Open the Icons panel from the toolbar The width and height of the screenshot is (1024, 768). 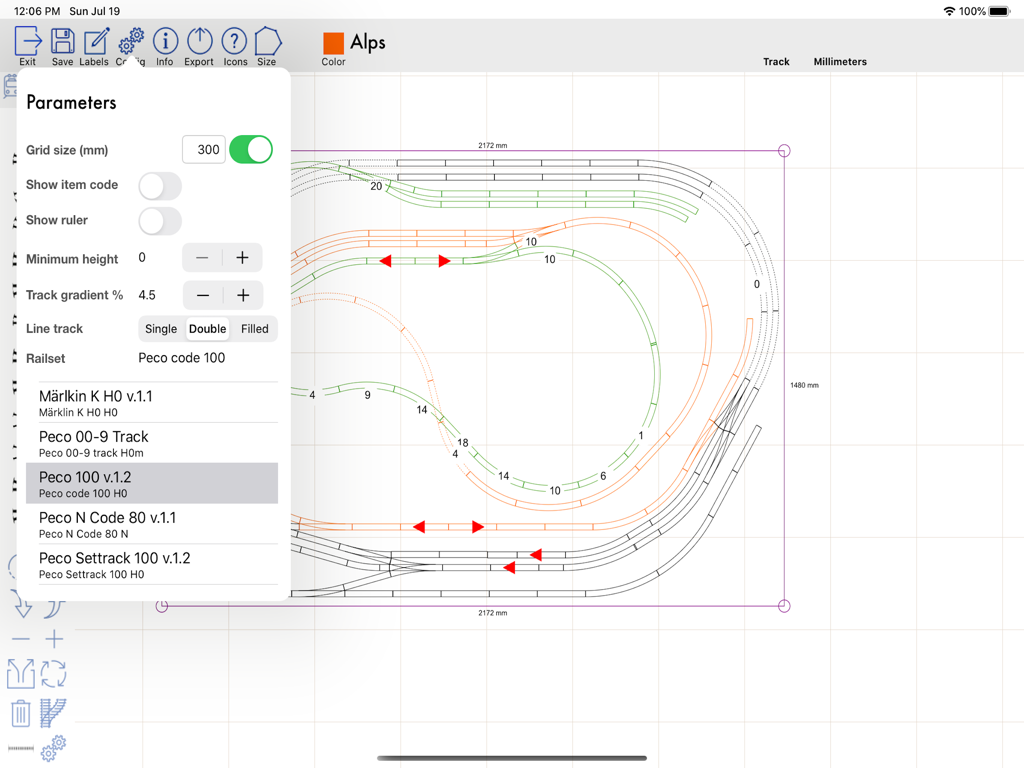[x=233, y=42]
